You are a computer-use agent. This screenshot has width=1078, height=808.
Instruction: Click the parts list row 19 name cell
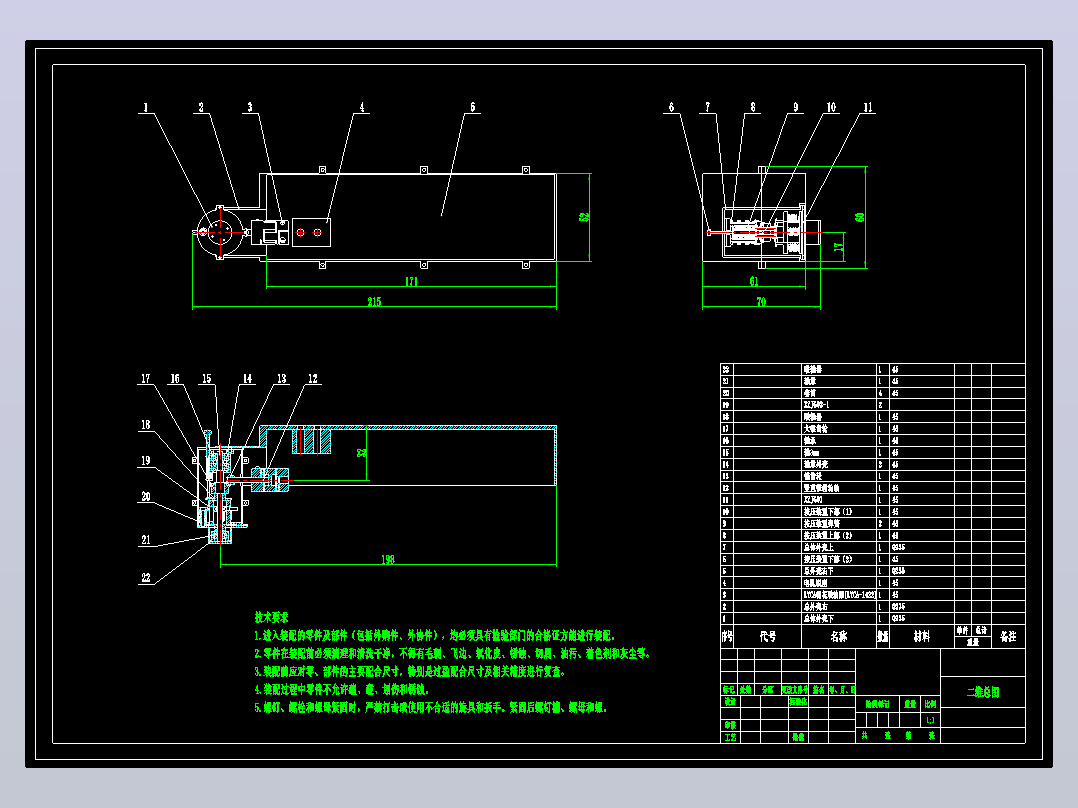839,405
